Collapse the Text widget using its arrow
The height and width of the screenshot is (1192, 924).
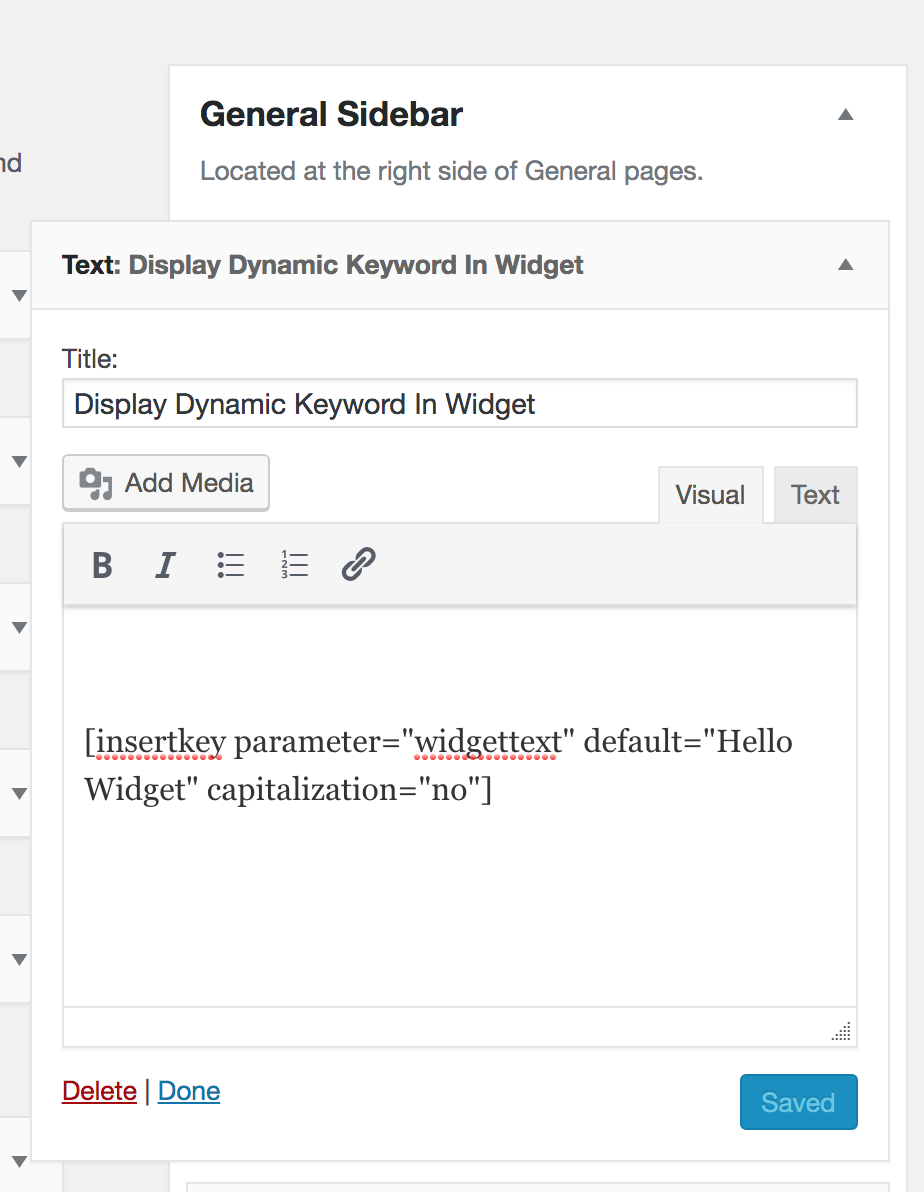pos(845,265)
